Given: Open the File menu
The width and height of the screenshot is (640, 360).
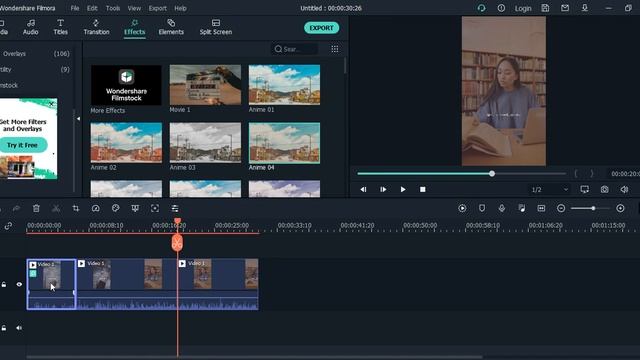Looking at the screenshot, I should pyautogui.click(x=75, y=8).
